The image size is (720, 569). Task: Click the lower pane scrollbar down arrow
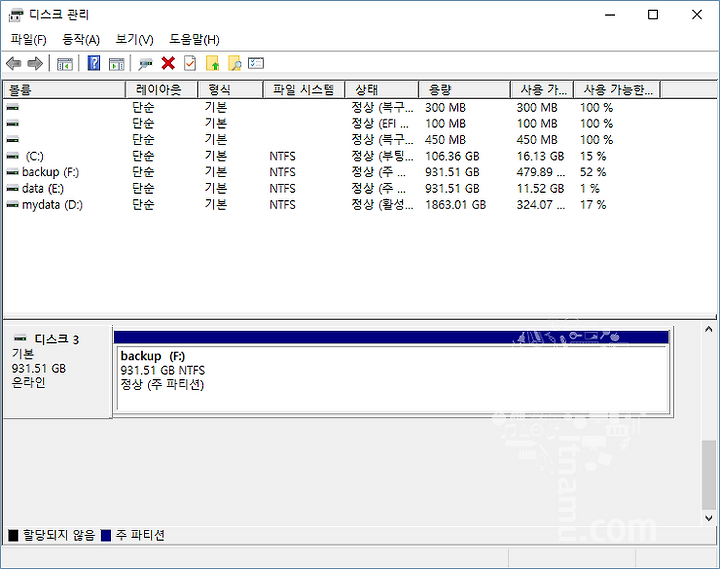tap(709, 518)
